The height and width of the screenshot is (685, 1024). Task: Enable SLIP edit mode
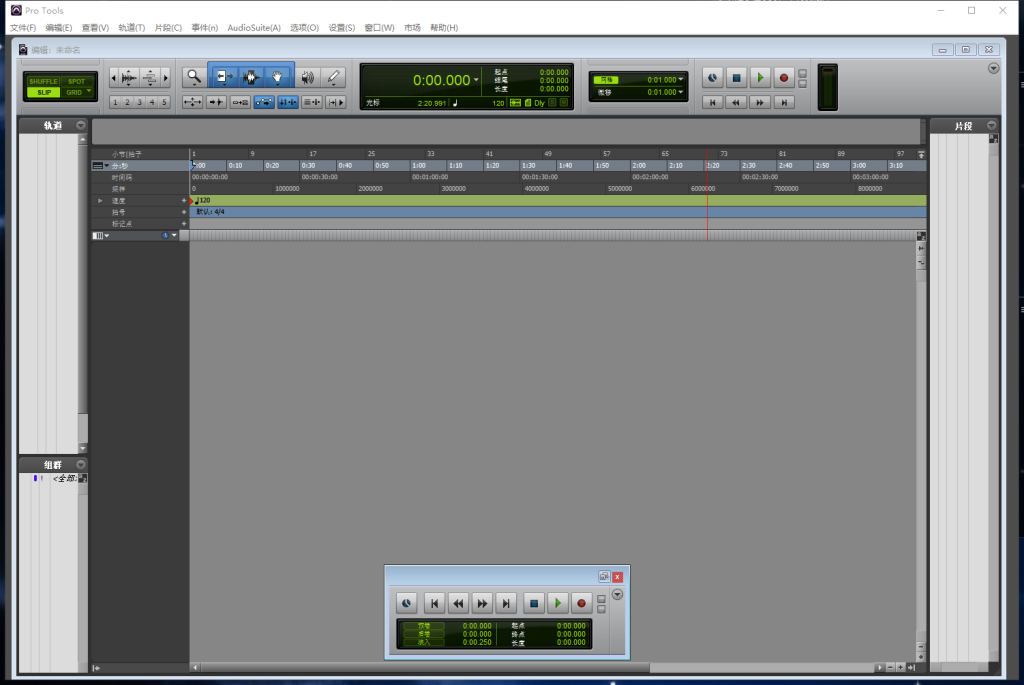coord(44,92)
